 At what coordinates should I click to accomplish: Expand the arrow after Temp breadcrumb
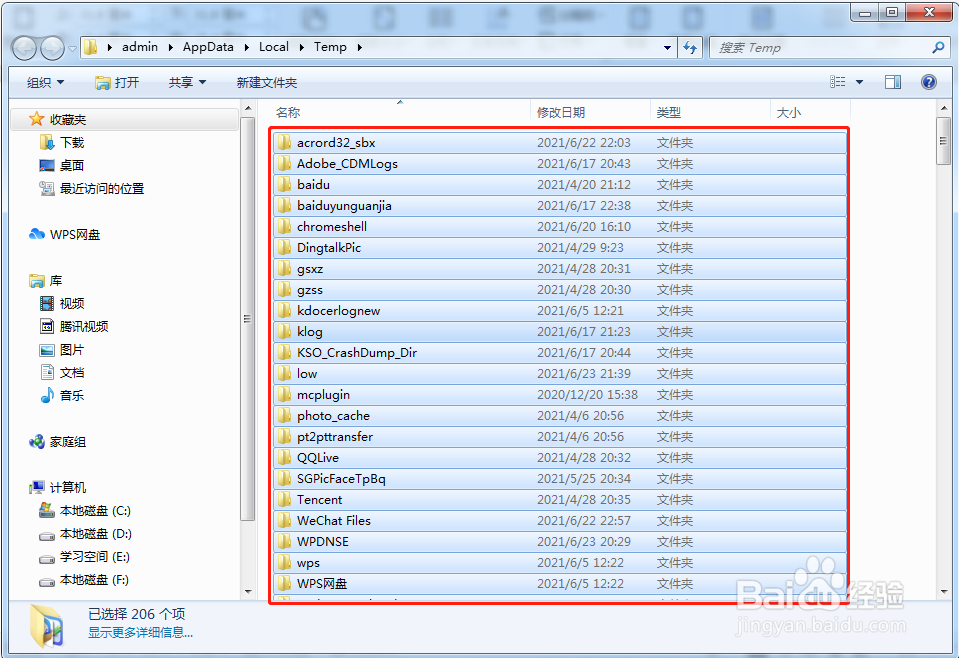pyautogui.click(x=359, y=47)
